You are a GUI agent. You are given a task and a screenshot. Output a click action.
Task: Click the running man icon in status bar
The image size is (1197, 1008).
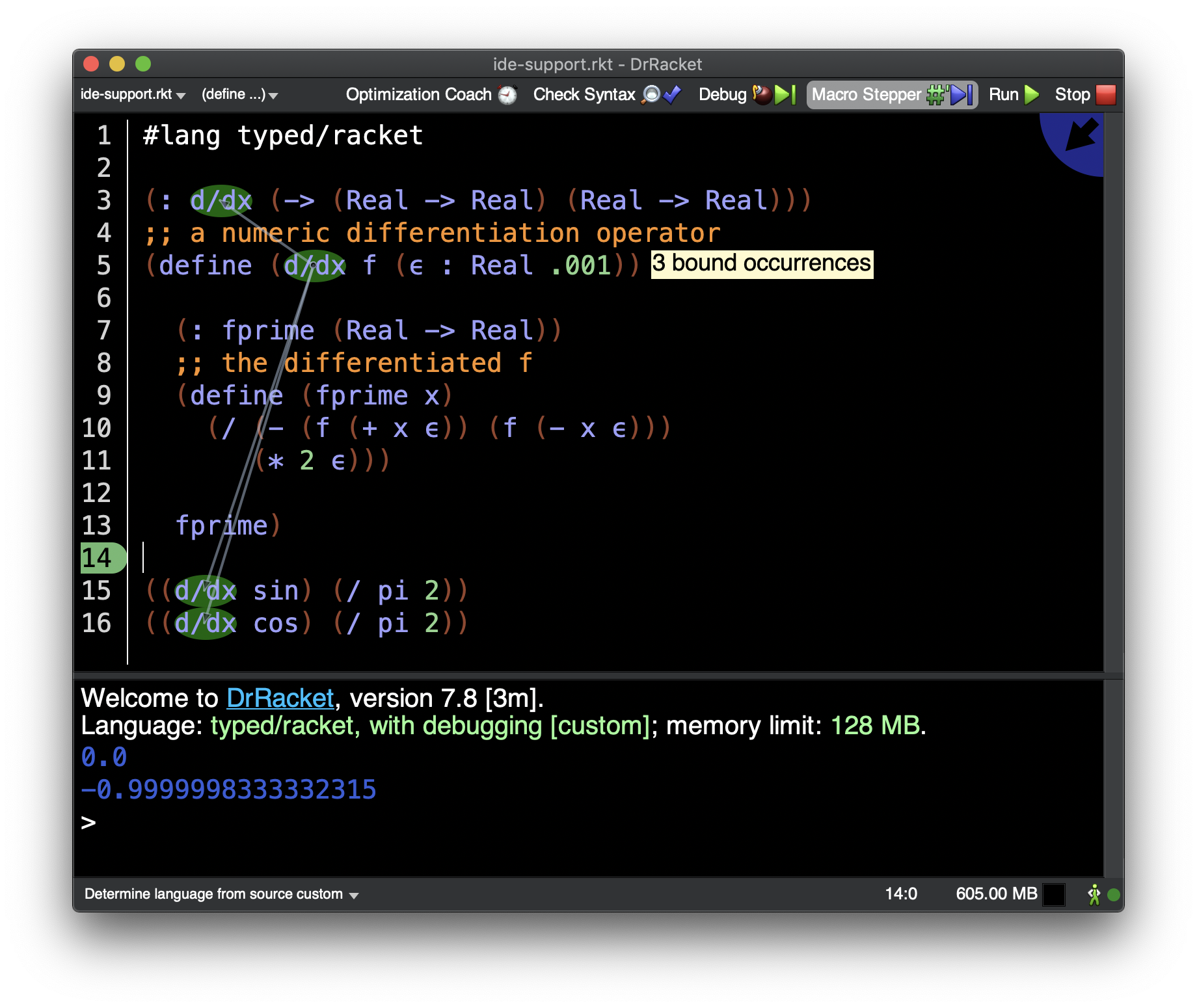(x=1094, y=895)
